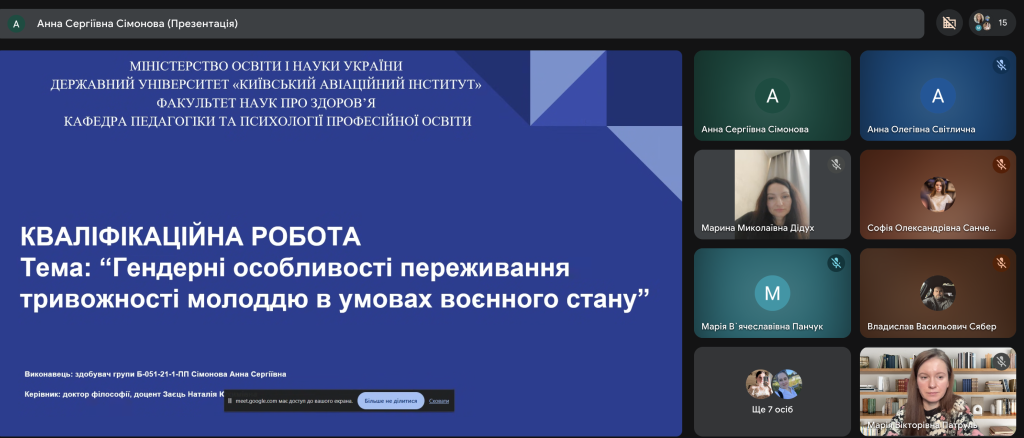Viewport: 1024px width, 438px height.
Task: Click the 'Сховати' link in sharing bar
Action: pyautogui.click(x=439, y=401)
